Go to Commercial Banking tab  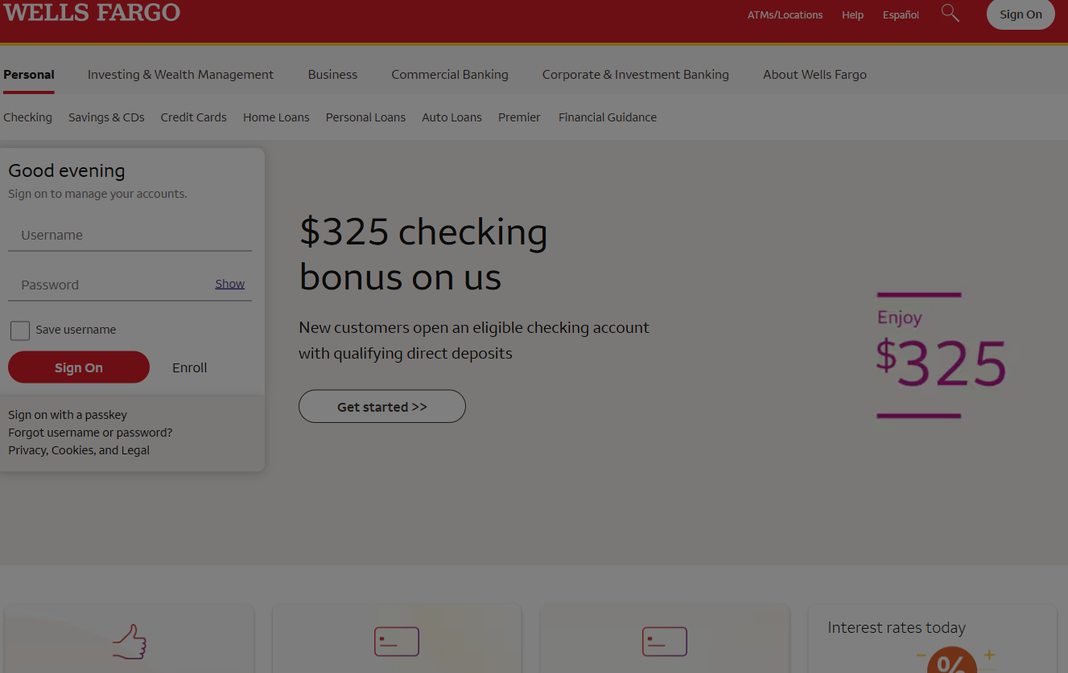coord(450,75)
